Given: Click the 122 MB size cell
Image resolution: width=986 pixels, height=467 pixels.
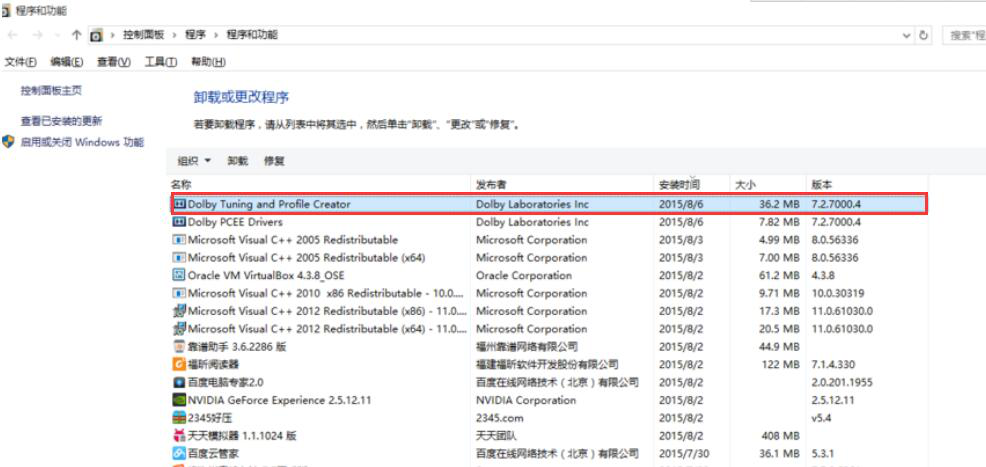Looking at the screenshot, I should pos(780,364).
